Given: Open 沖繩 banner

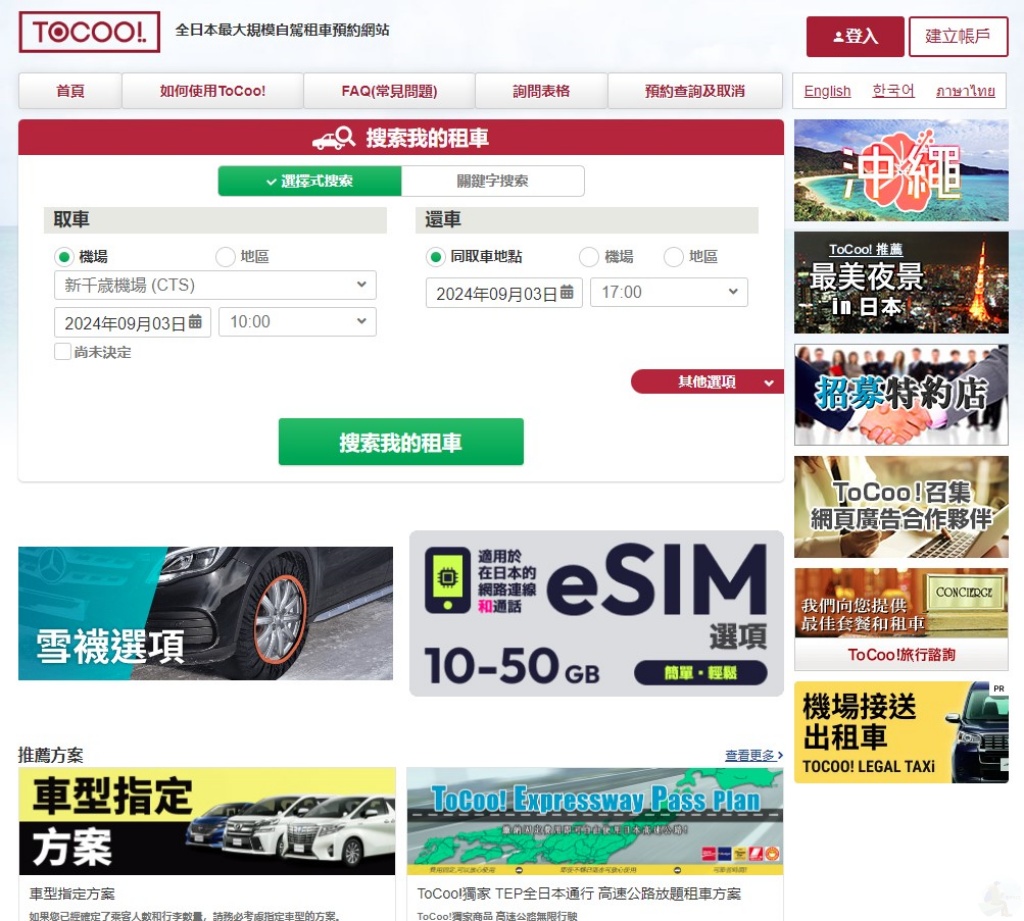Looking at the screenshot, I should click(x=901, y=170).
